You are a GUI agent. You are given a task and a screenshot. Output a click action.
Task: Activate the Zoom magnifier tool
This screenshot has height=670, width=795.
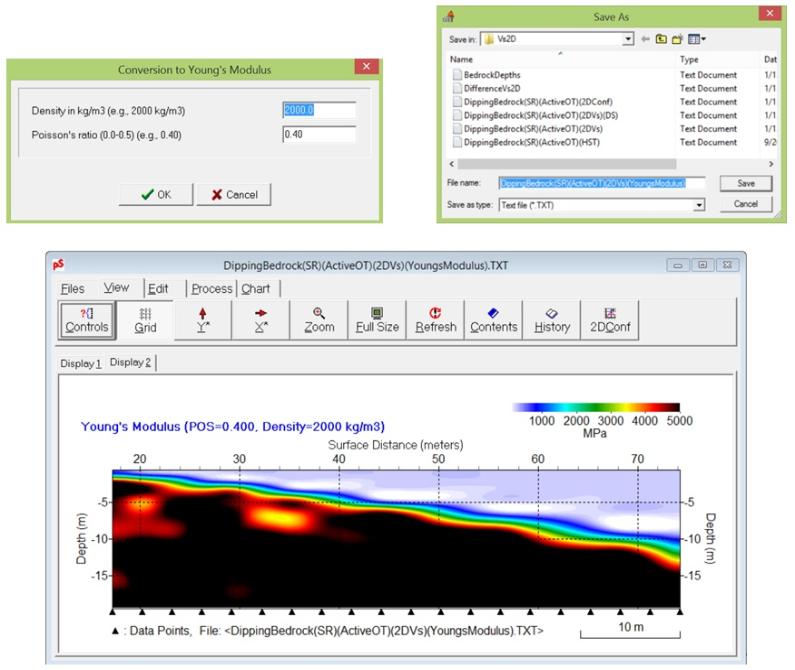pyautogui.click(x=319, y=319)
